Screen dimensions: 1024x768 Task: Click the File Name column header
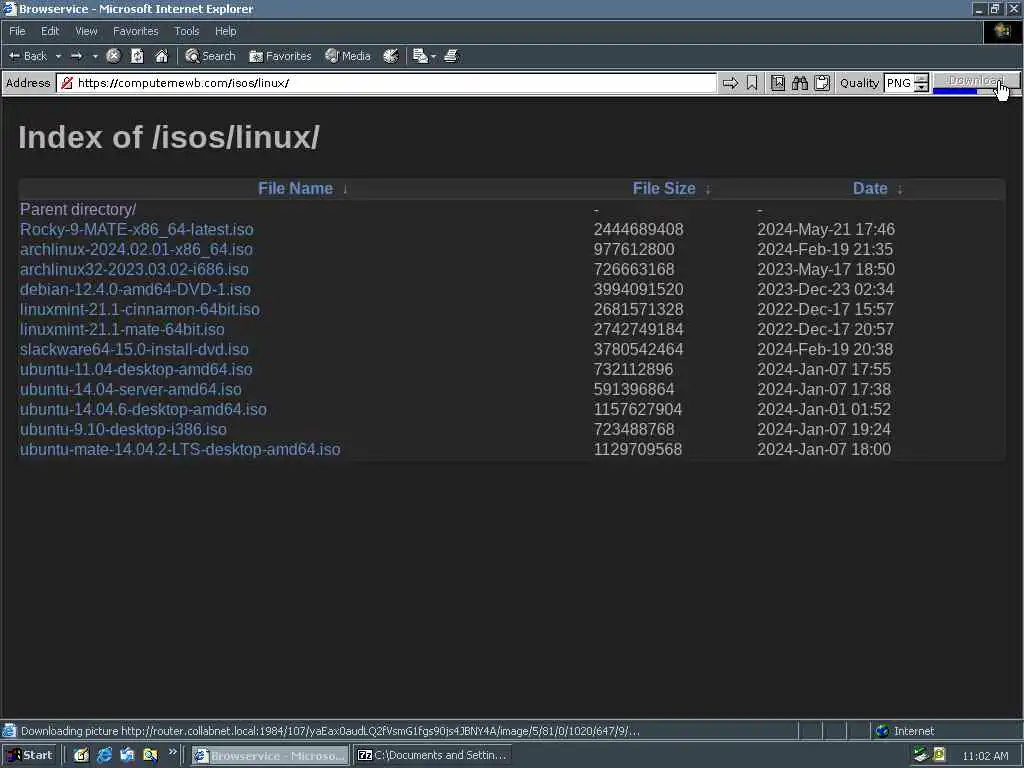(295, 189)
